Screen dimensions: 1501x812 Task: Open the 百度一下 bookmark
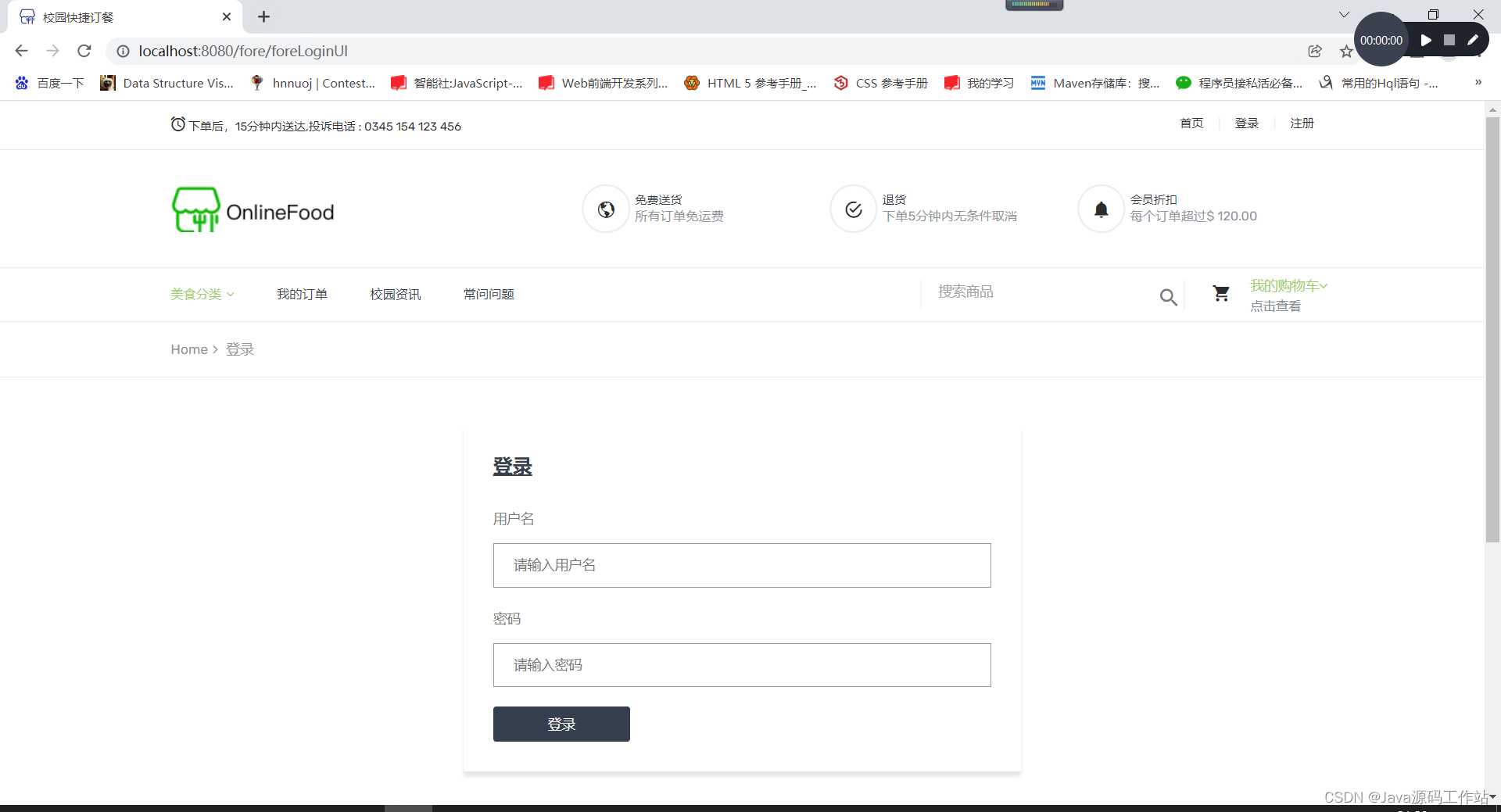[x=49, y=83]
